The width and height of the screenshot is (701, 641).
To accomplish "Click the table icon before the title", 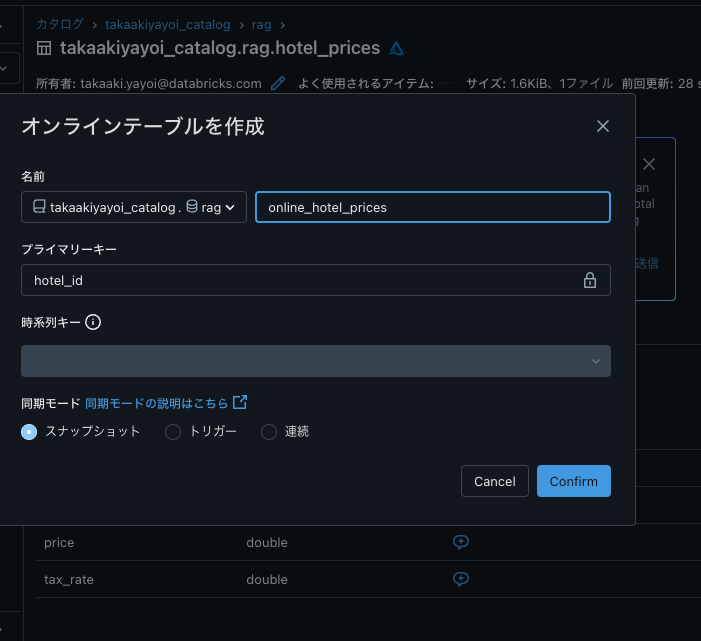I will click(44, 48).
